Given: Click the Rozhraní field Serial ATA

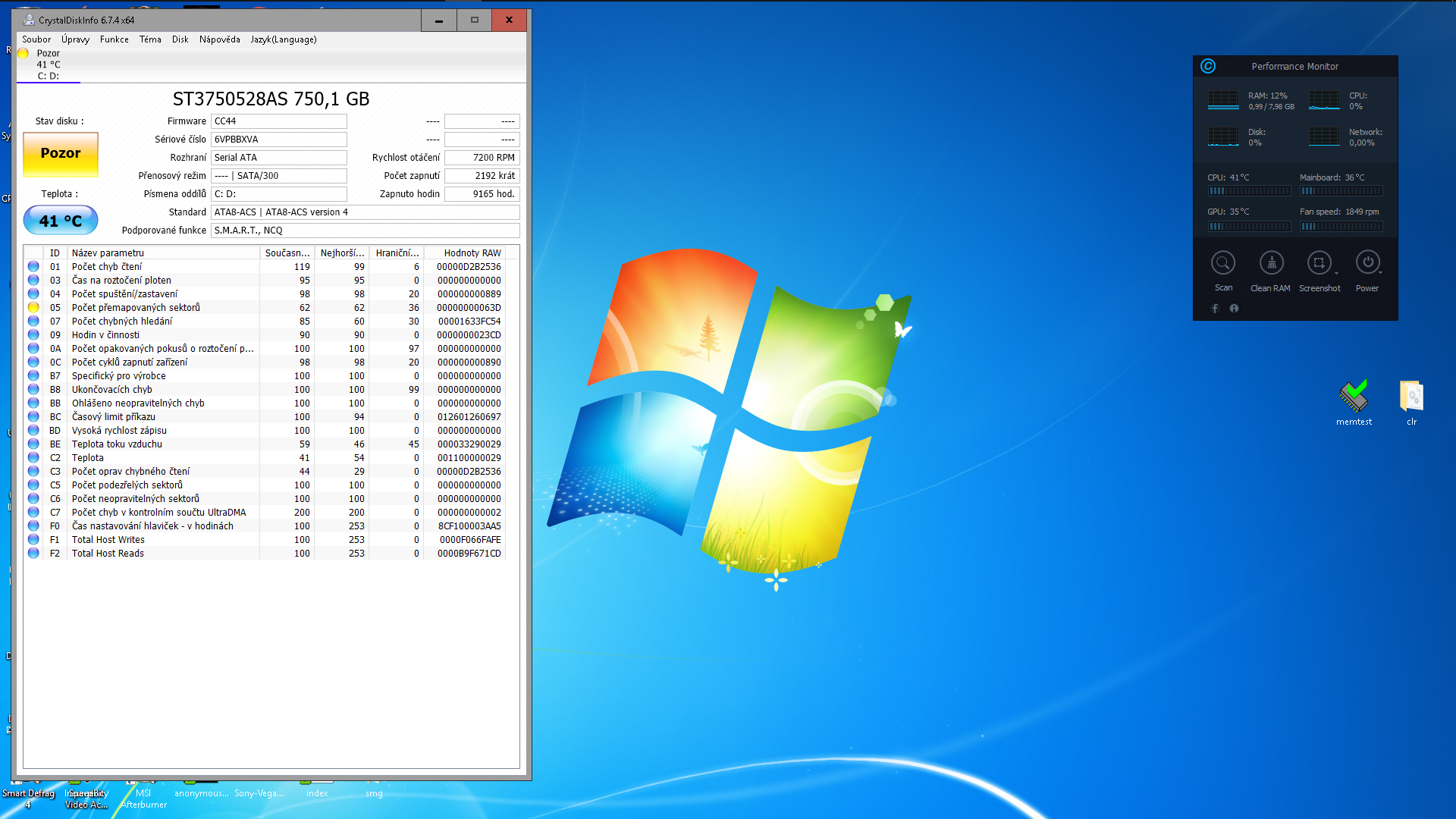Looking at the screenshot, I should 278,158.
